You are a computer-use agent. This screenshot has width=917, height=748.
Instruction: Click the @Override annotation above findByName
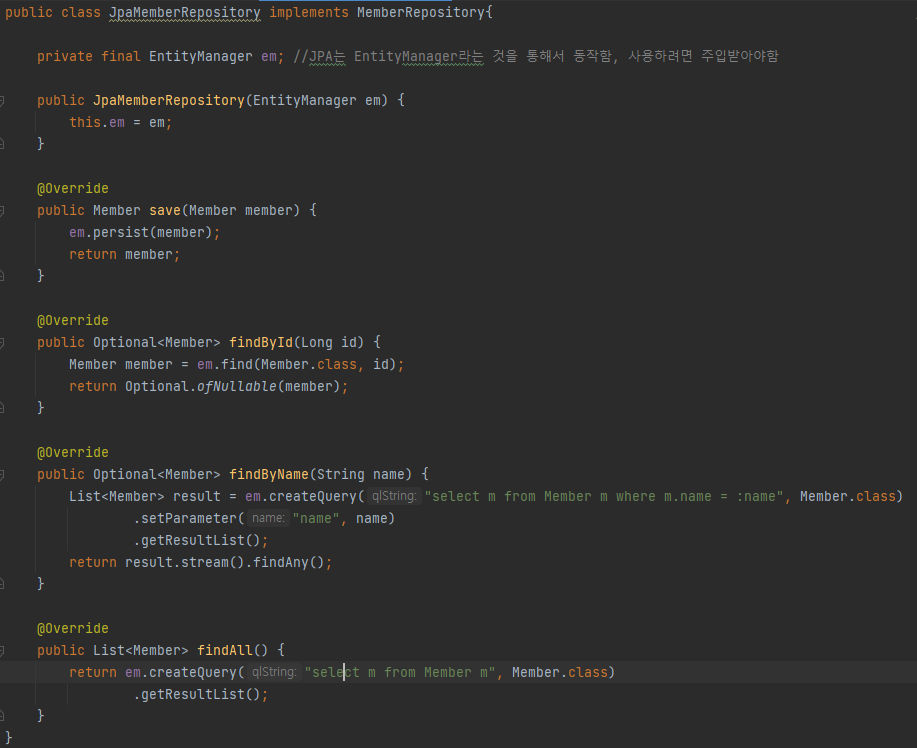point(73,453)
